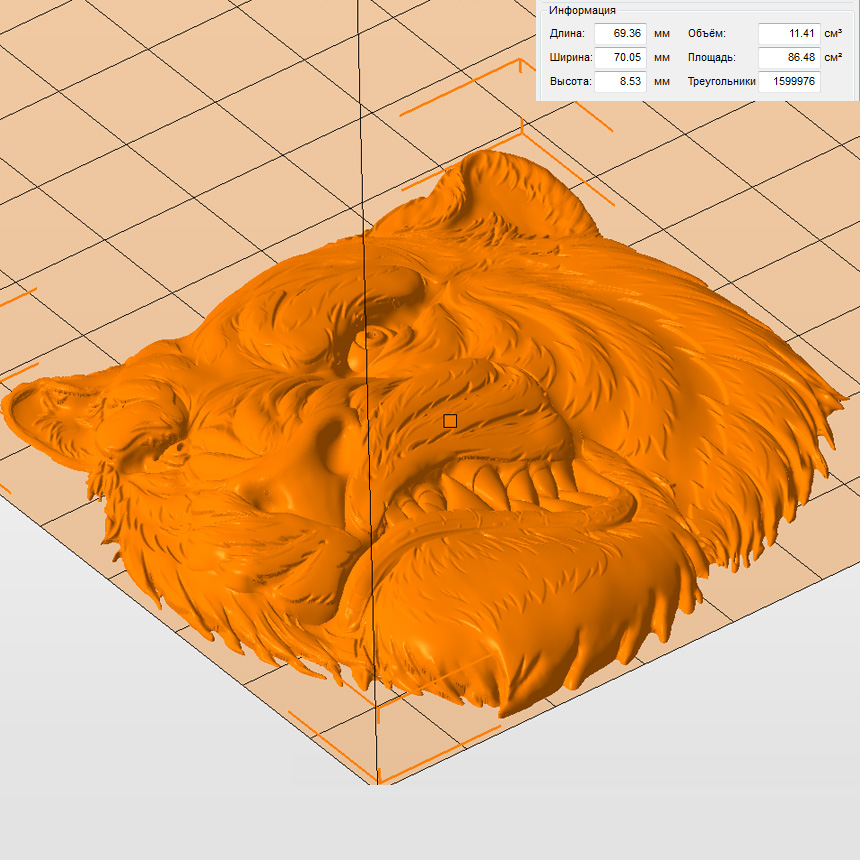This screenshot has width=860, height=860.
Task: Click the Длина label text
Action: coord(567,34)
